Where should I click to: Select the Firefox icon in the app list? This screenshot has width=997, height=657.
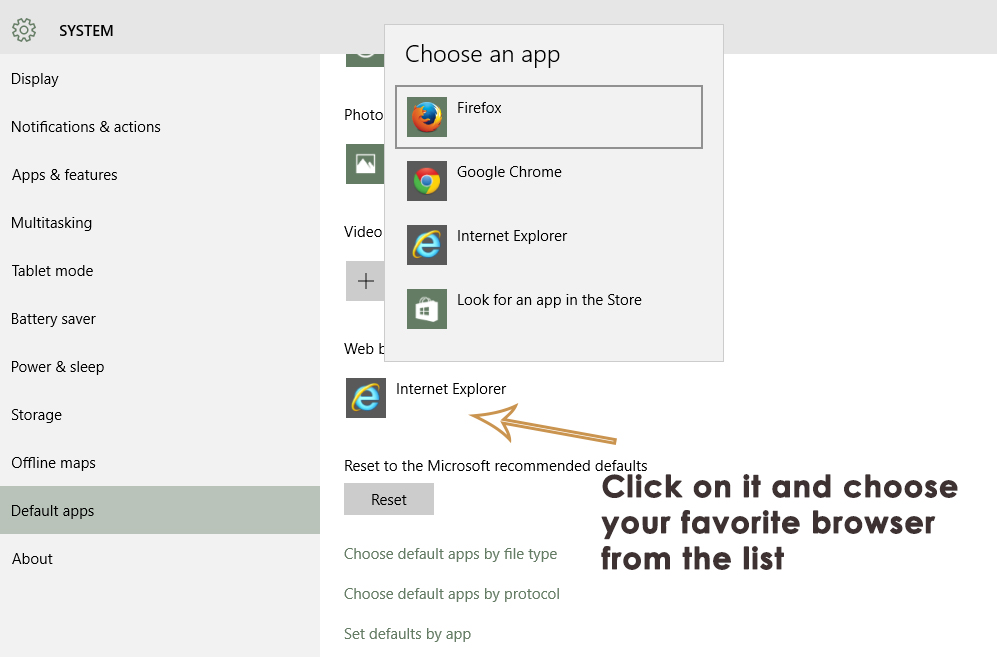426,117
